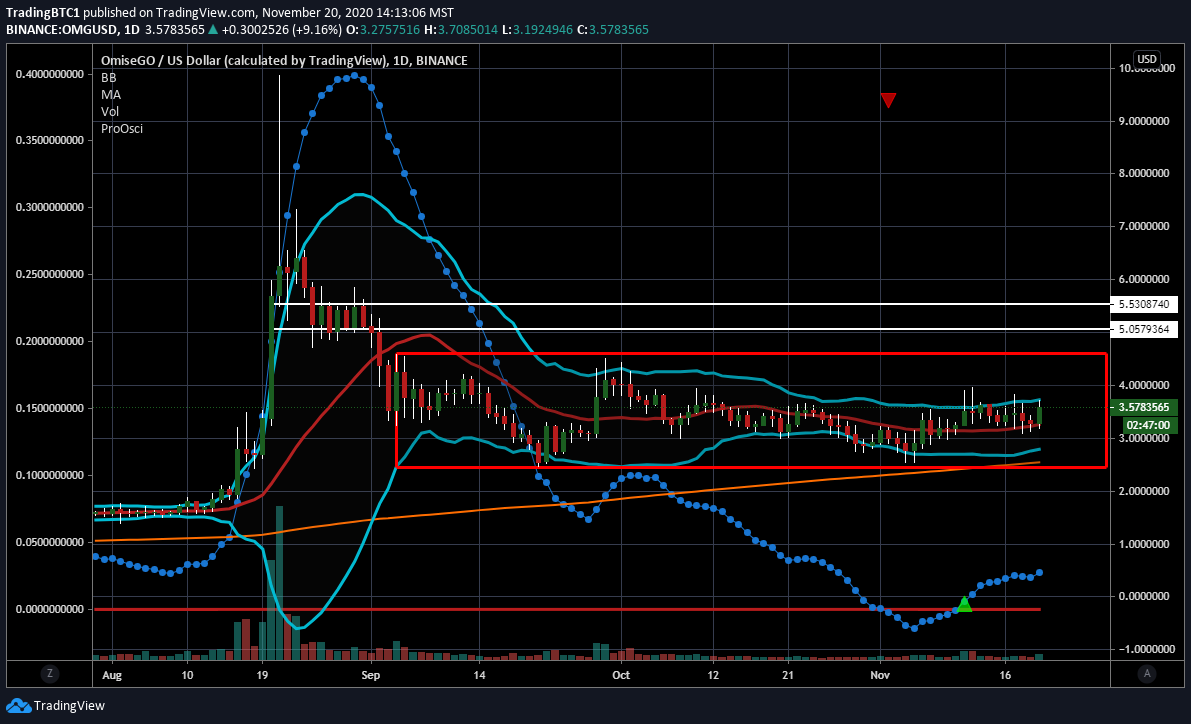This screenshot has width=1191, height=724.
Task: Click the 9.0000000 right axis label
Action: [1144, 121]
